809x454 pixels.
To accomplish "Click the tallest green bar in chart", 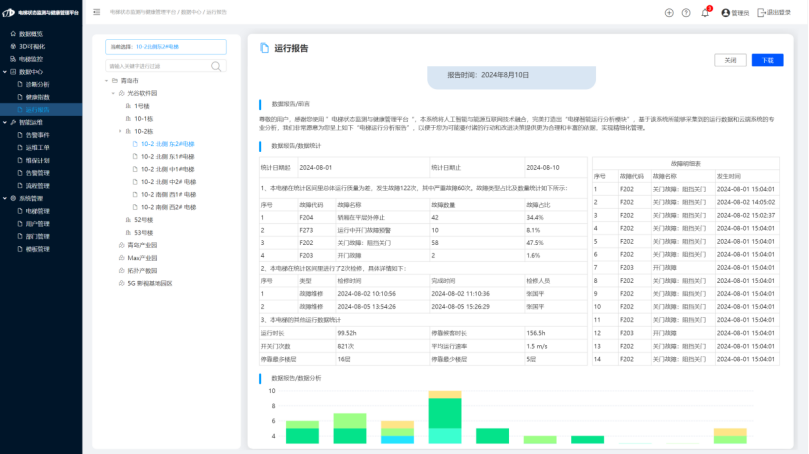I will (x=443, y=413).
